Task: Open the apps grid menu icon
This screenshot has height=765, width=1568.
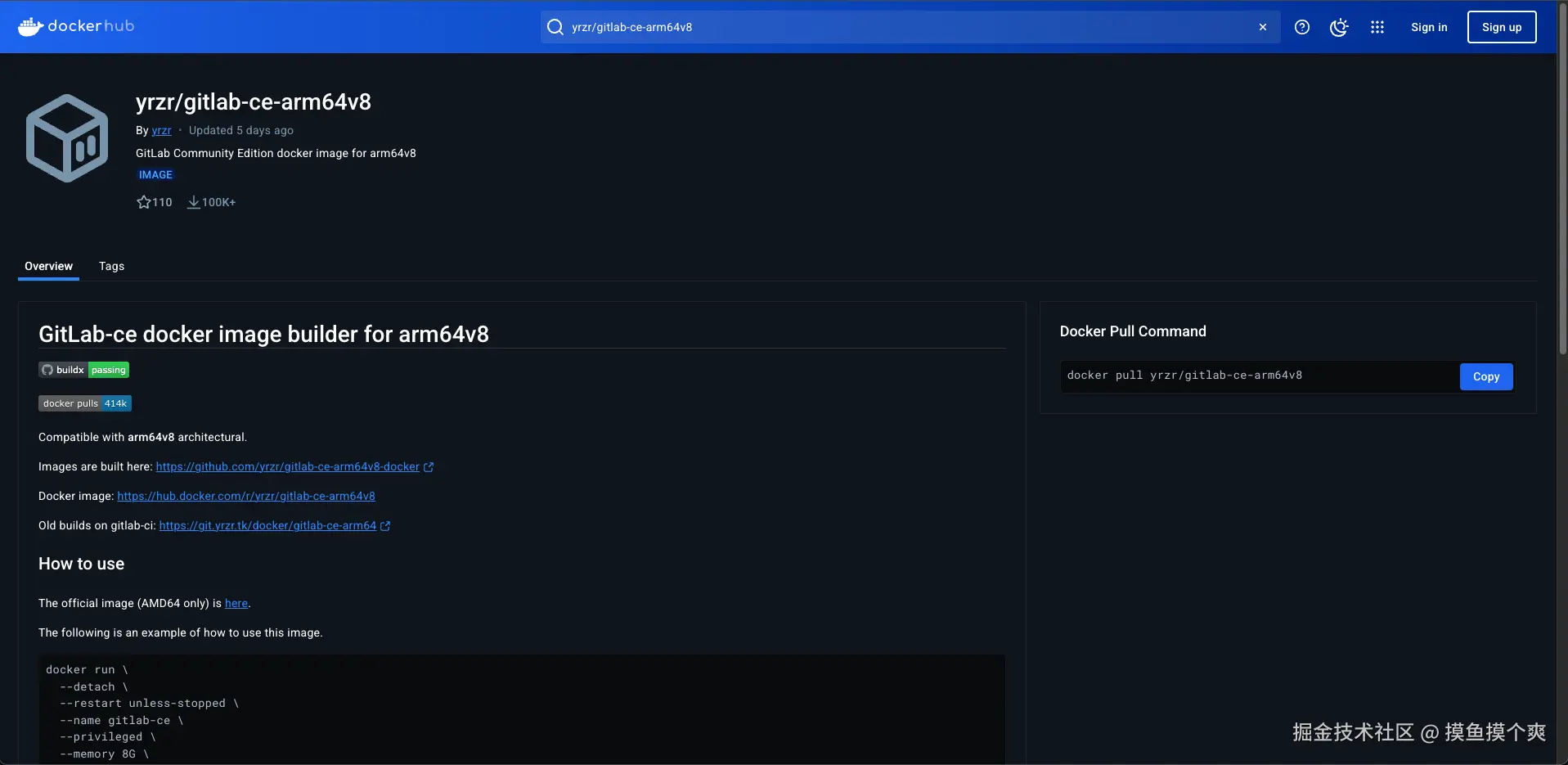Action: (x=1377, y=27)
